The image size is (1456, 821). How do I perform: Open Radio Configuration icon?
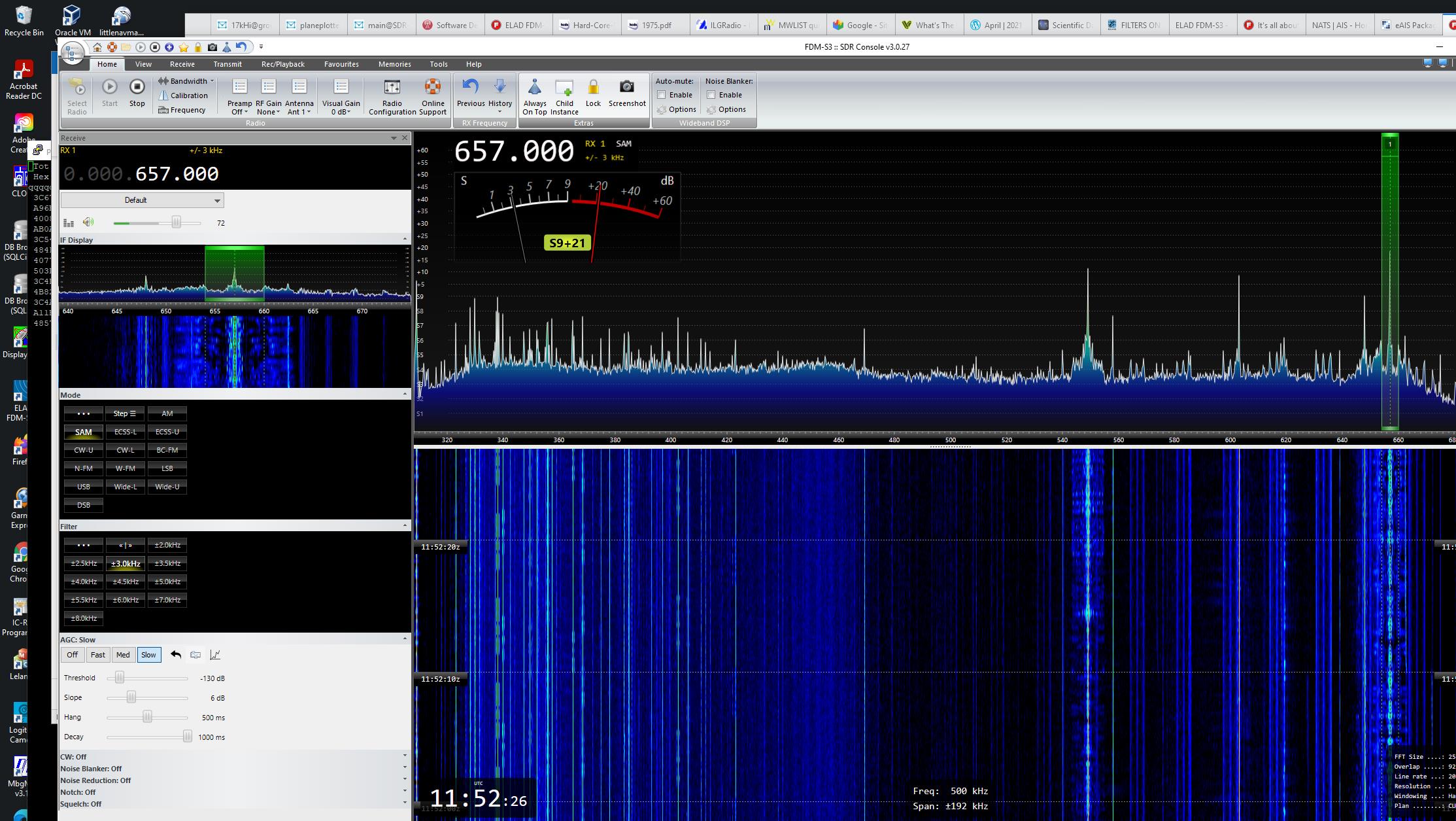[392, 87]
